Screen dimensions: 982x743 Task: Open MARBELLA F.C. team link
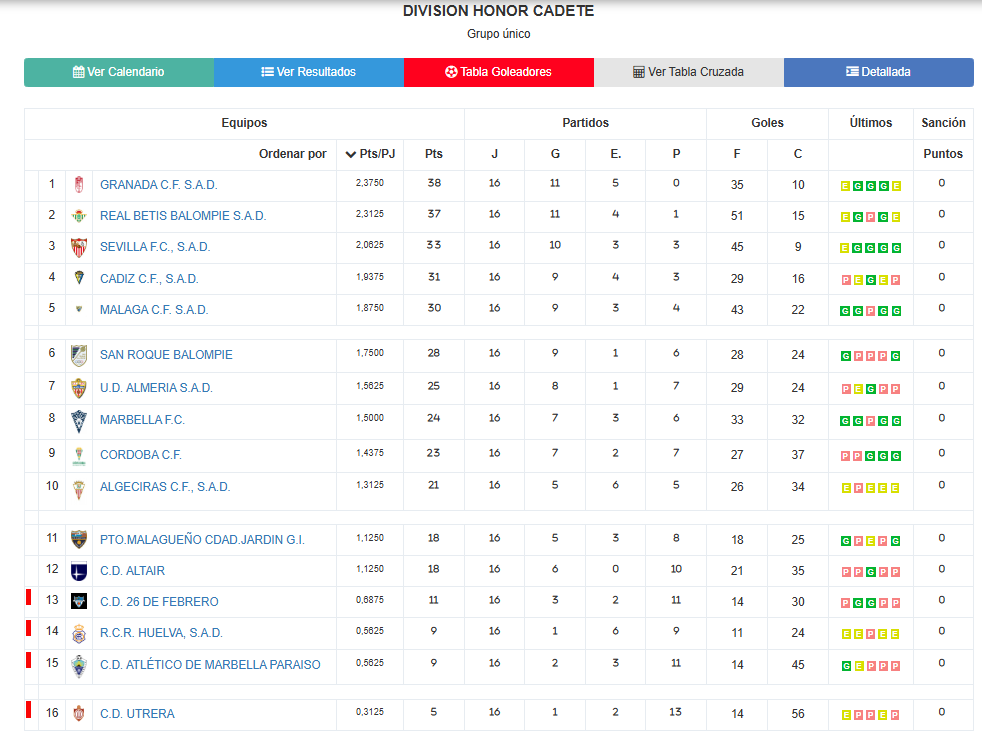(142, 420)
